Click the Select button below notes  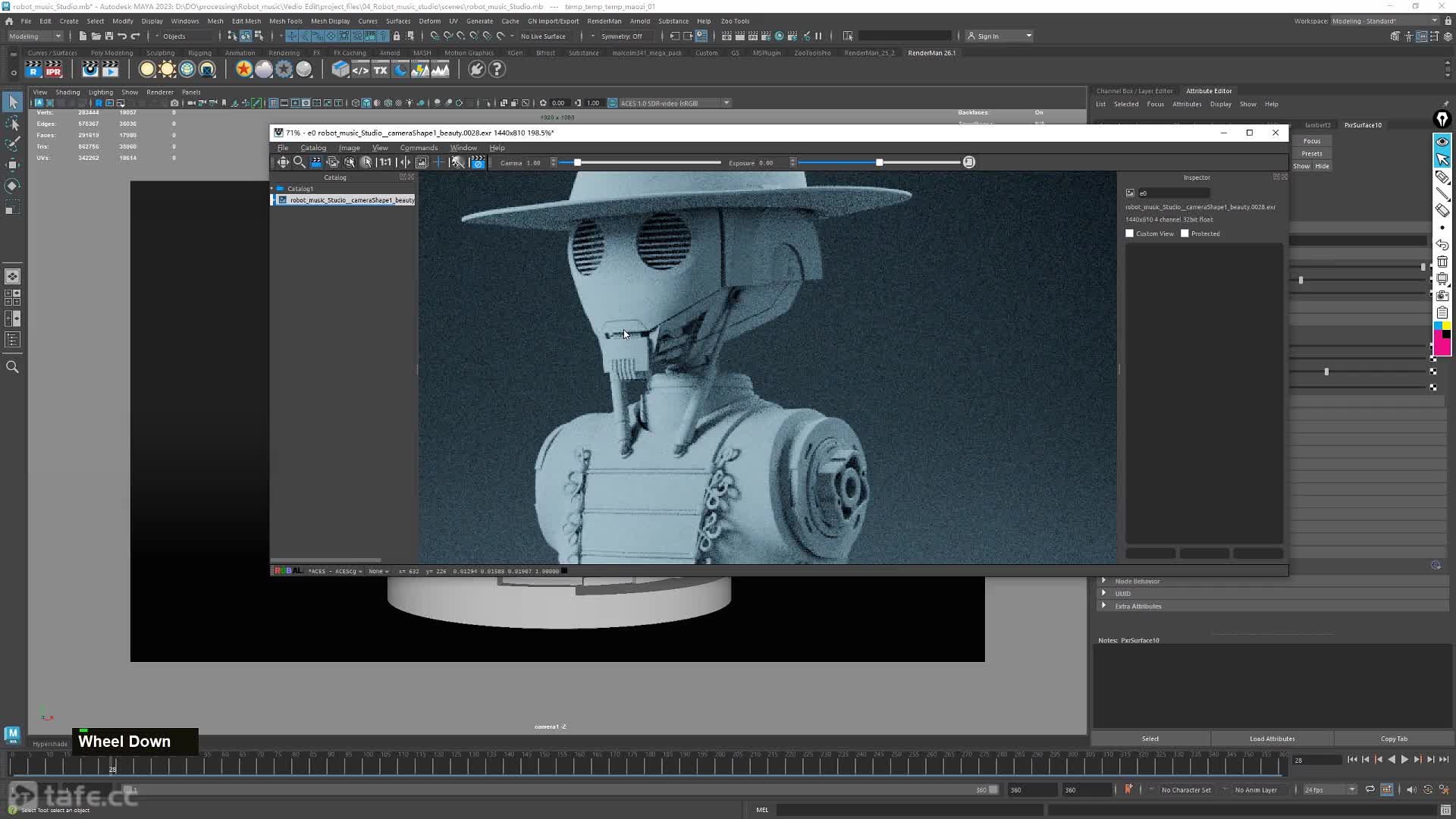(x=1150, y=739)
